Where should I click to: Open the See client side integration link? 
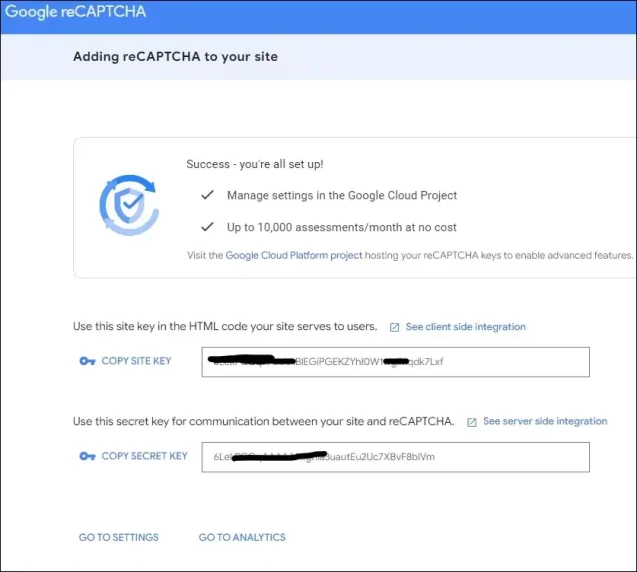coord(466,327)
